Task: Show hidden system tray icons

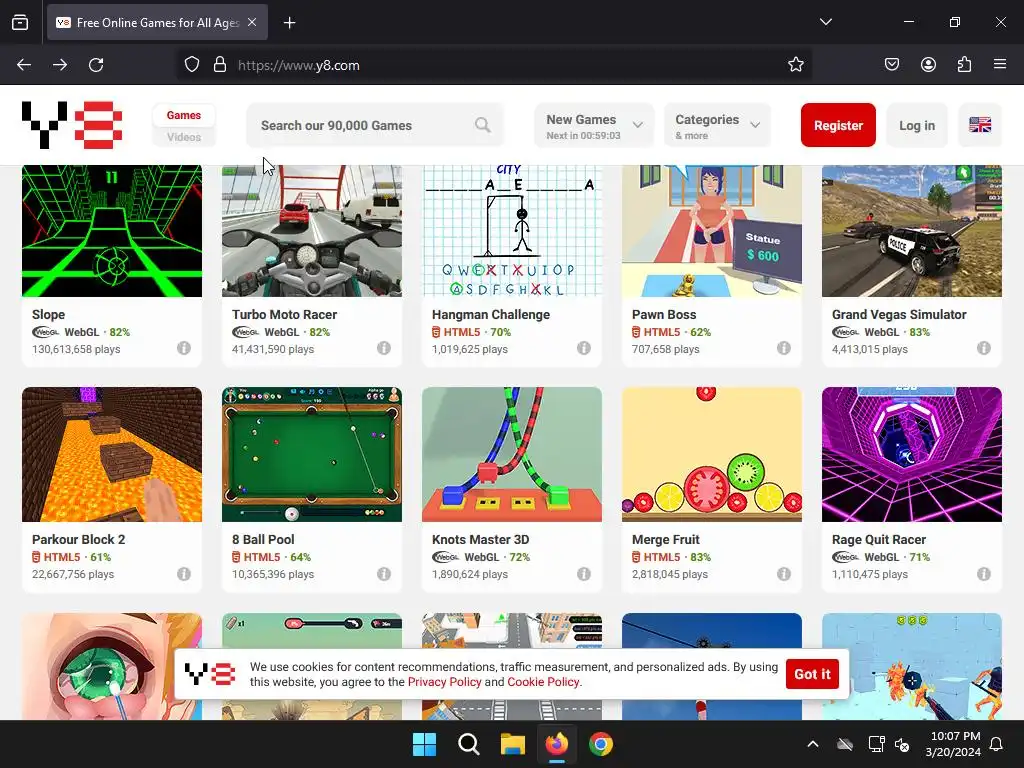Action: pyautogui.click(x=813, y=744)
